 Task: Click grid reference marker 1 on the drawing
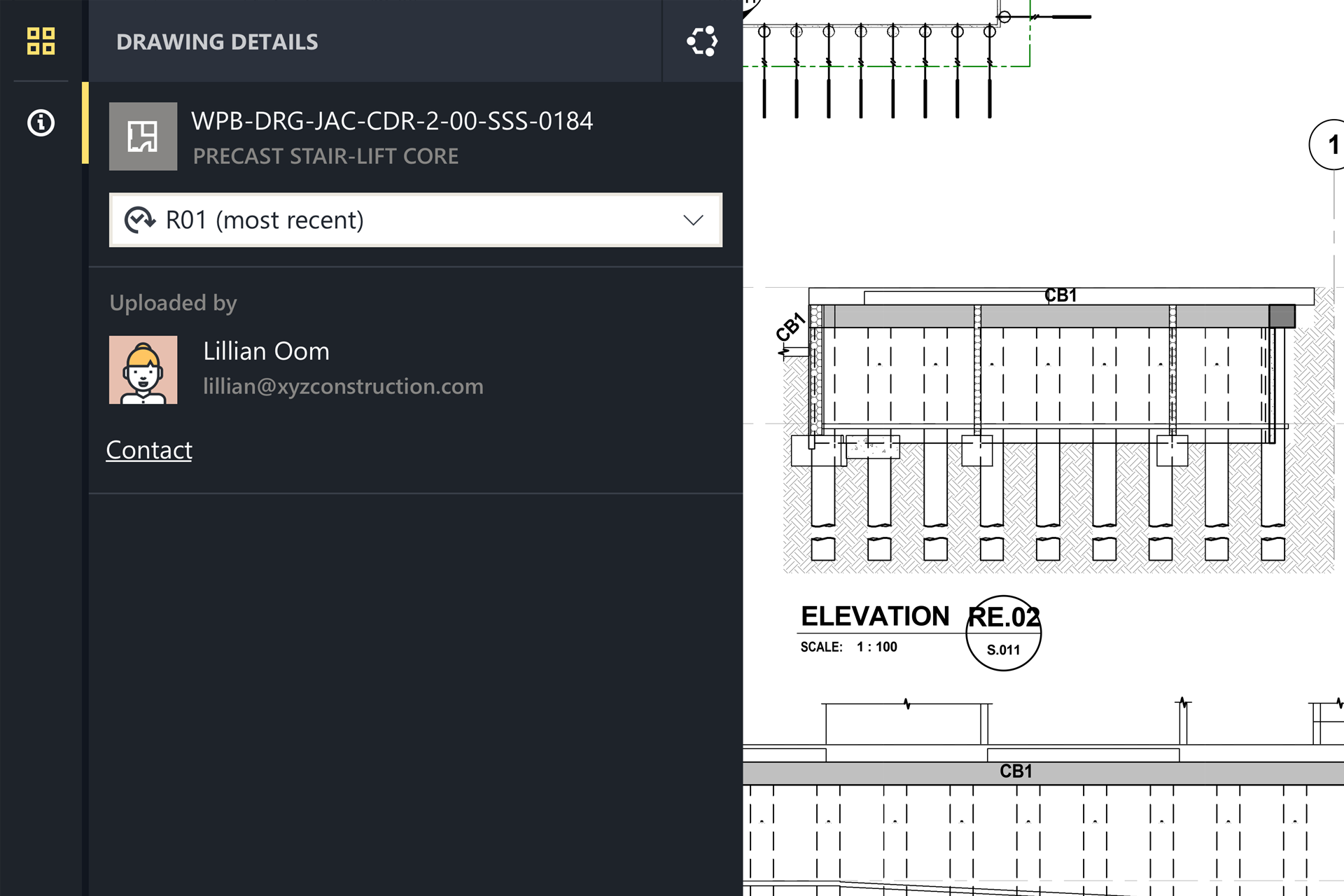pos(1332,145)
